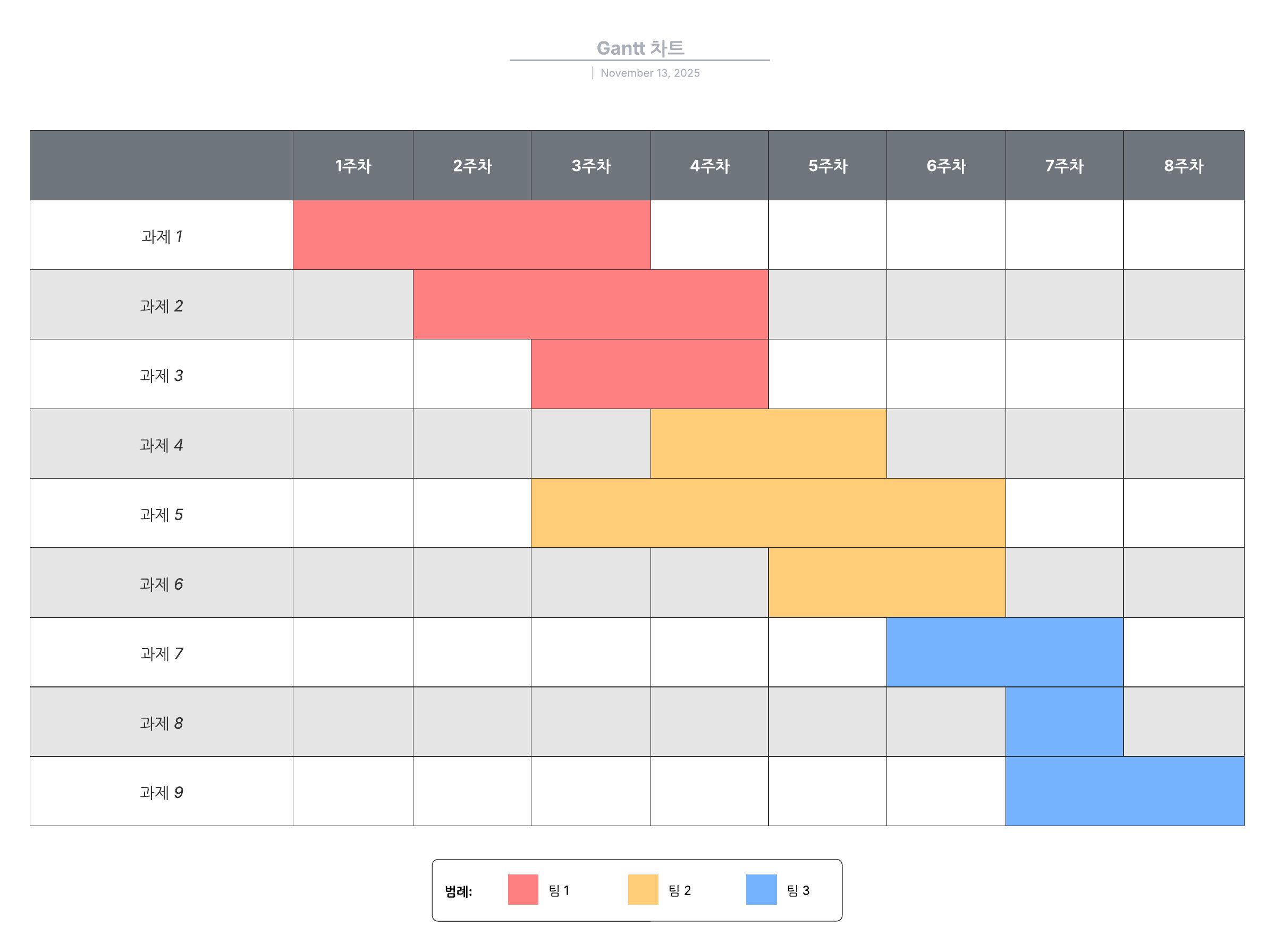Click the 과제 5 row label
This screenshot has height=952, width=1276.
(162, 515)
